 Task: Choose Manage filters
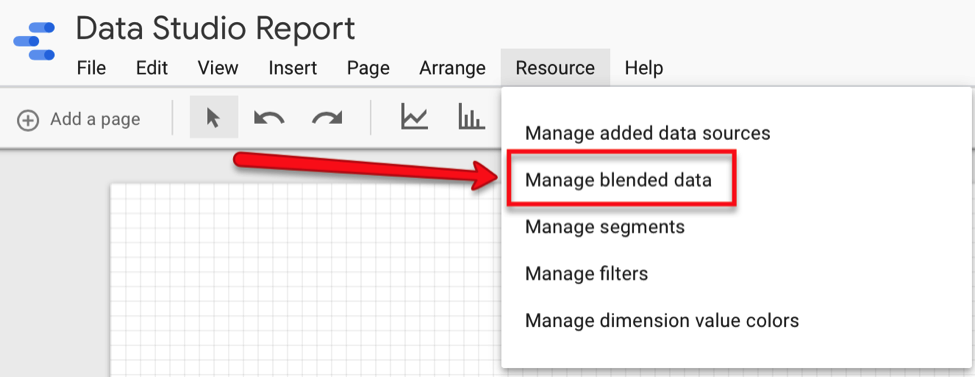tap(586, 274)
